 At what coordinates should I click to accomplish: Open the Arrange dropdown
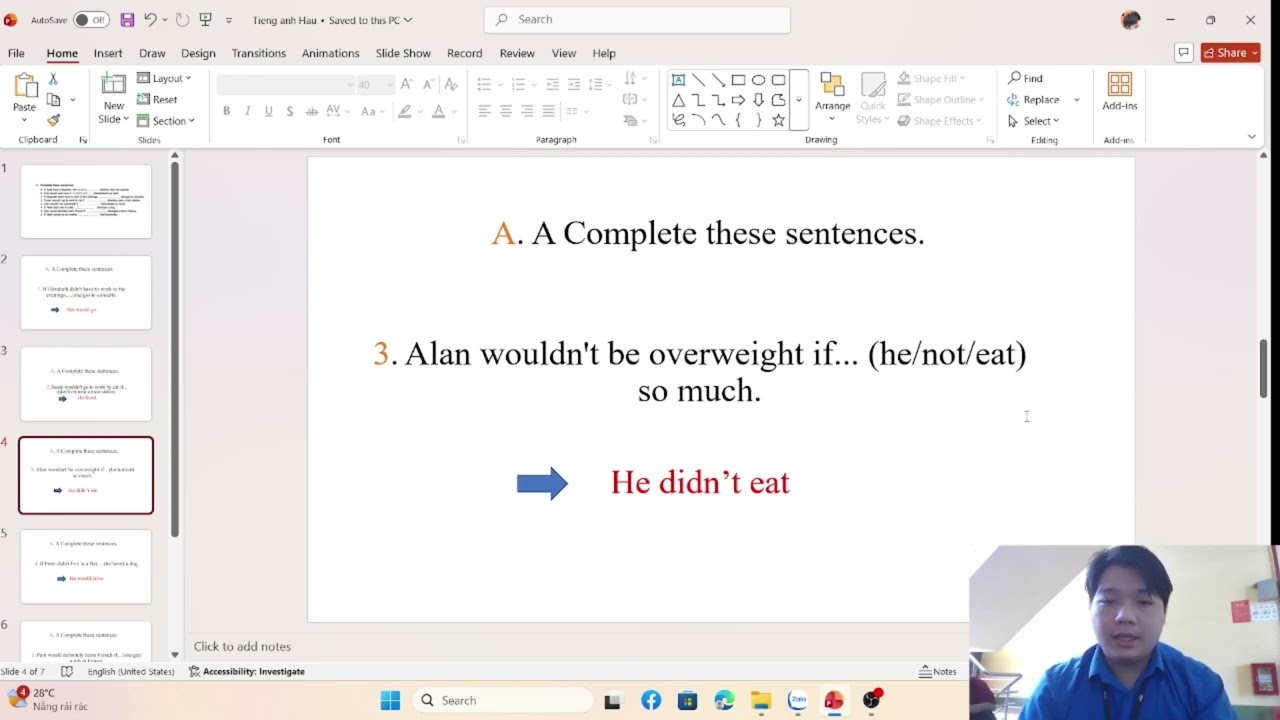(832, 98)
